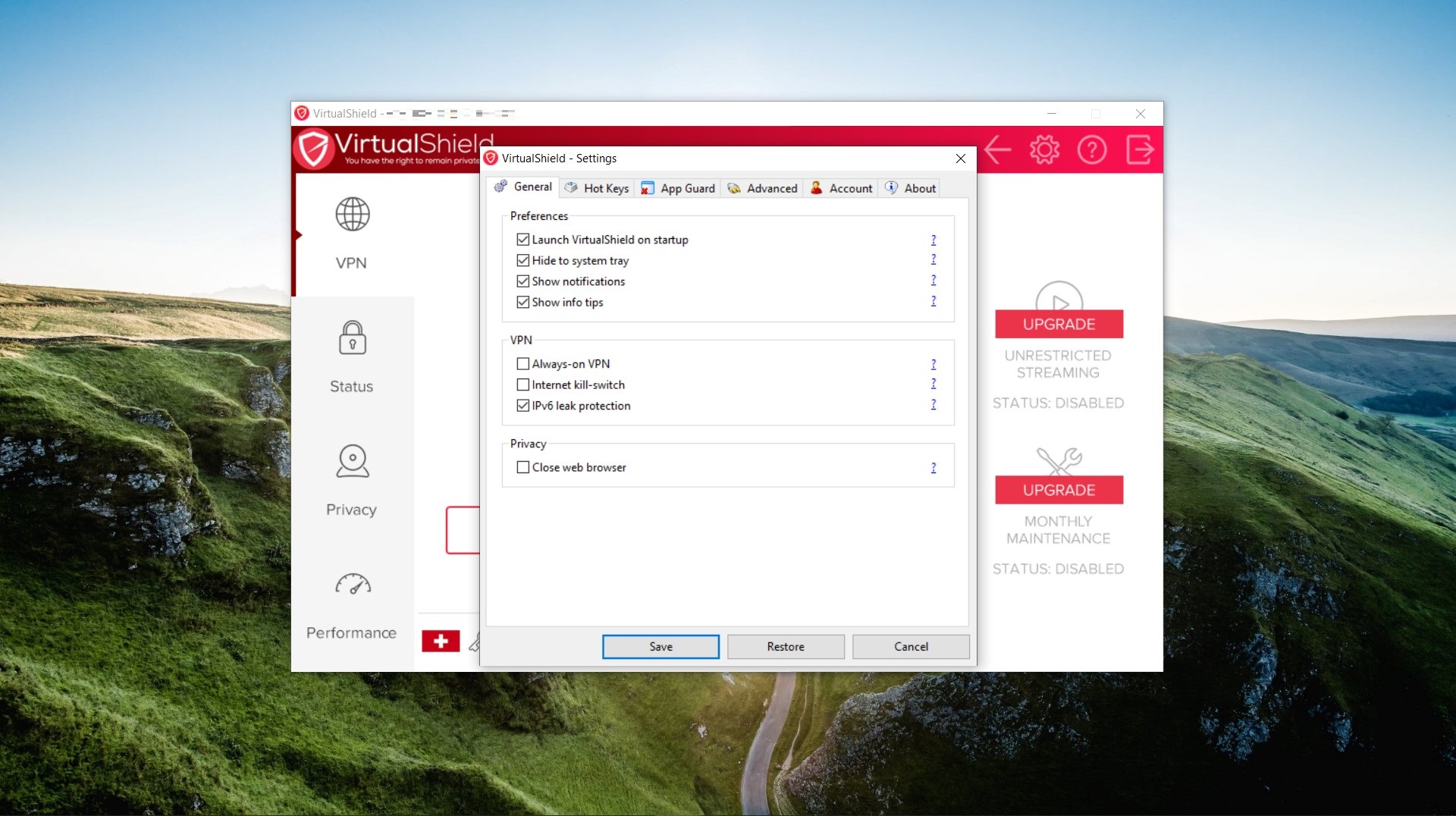Toggle Show info tips checkbox
The height and width of the screenshot is (816, 1456).
coord(522,302)
